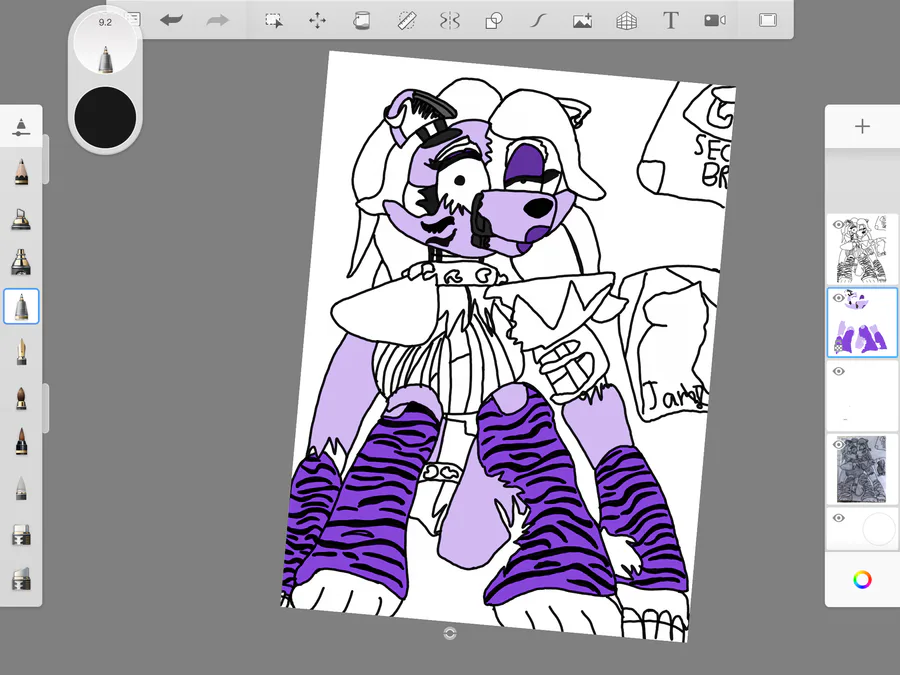The image size is (900, 675).
Task: Enable the Symmetry tool
Action: coord(450,21)
